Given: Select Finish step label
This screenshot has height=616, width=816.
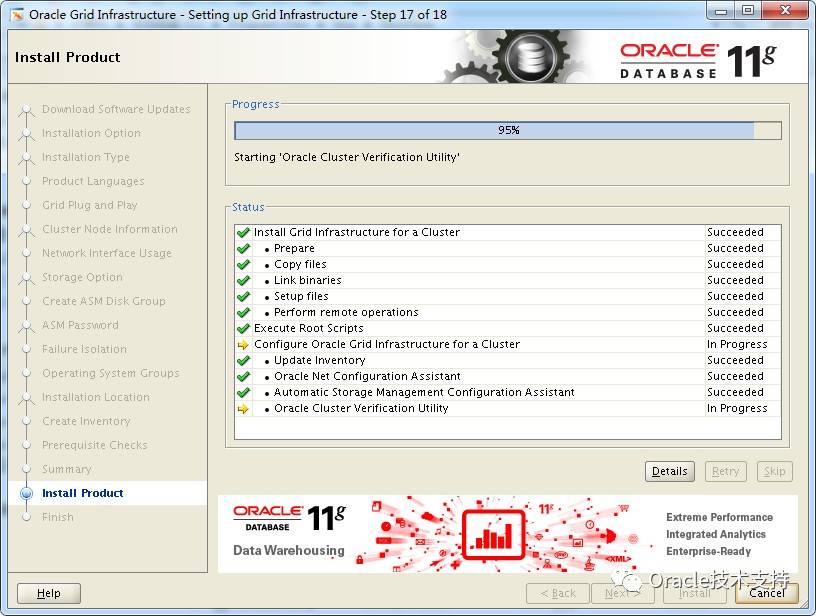Looking at the screenshot, I should 58,517.
